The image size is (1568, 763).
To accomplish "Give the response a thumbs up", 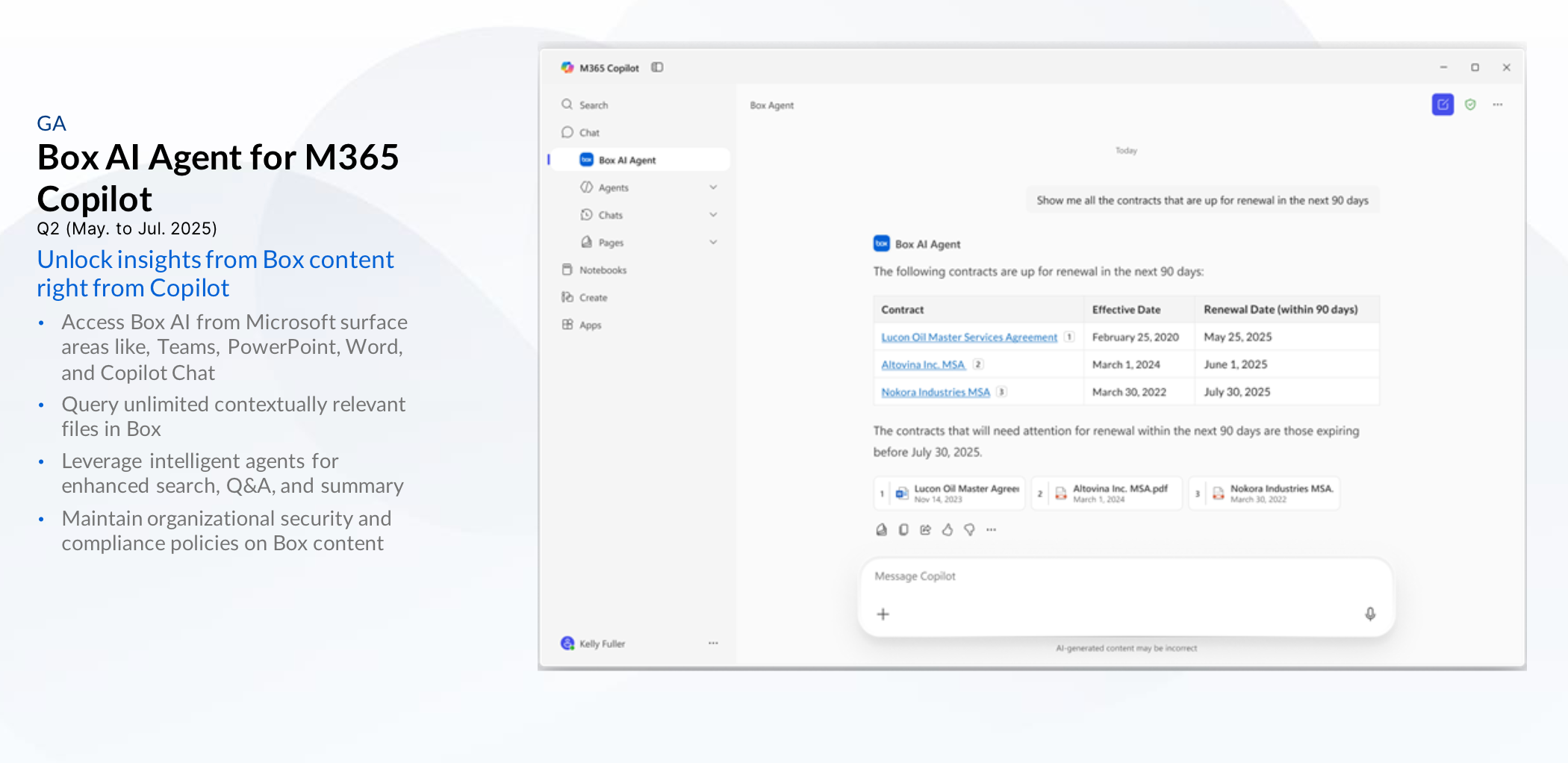I will 948,529.
